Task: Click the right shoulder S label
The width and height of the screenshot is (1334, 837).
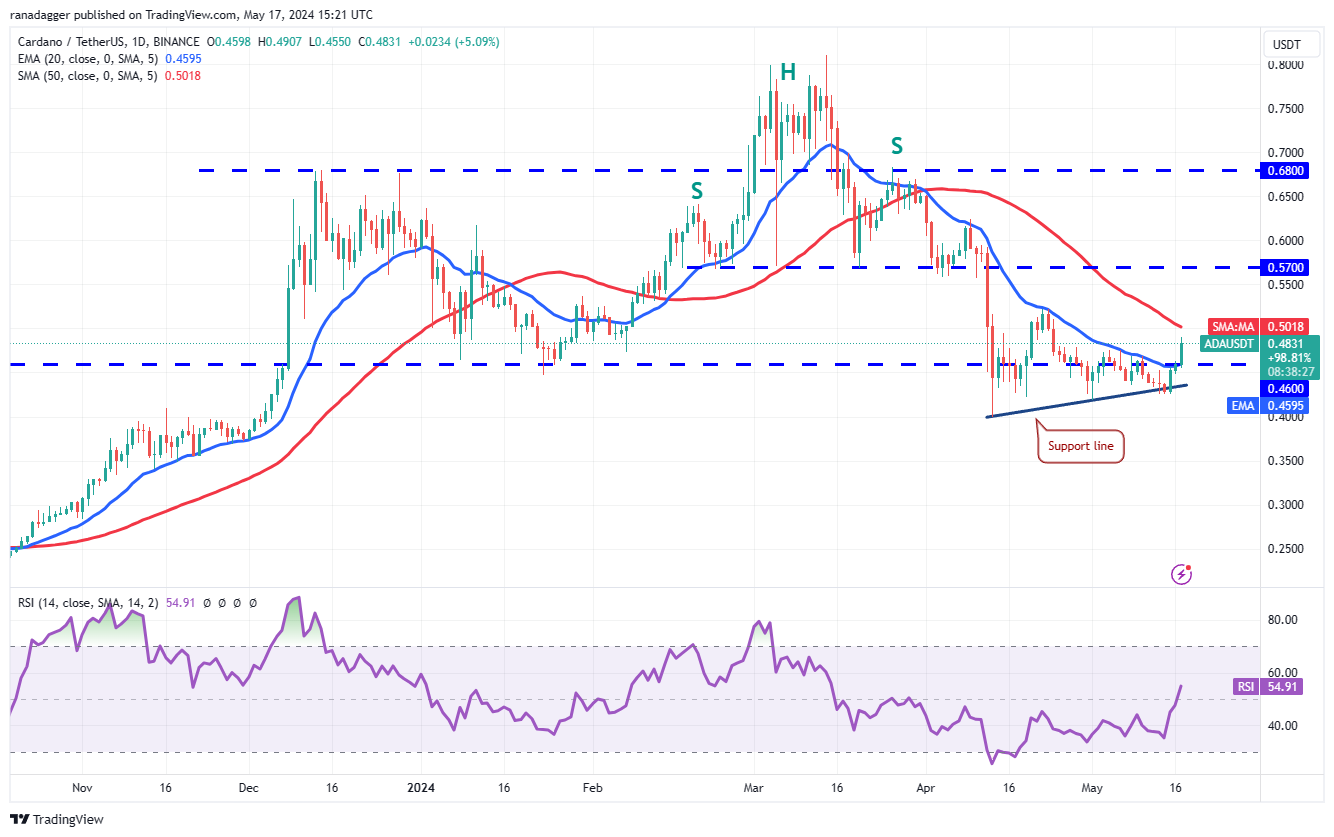Action: pyautogui.click(x=897, y=146)
